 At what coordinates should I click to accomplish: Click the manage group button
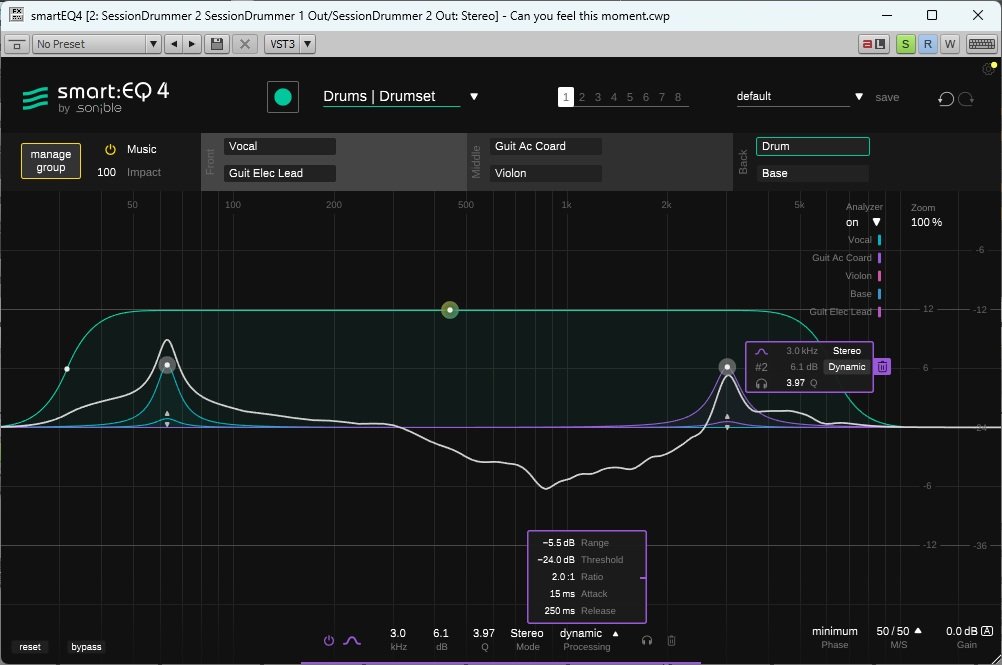[x=50, y=160]
